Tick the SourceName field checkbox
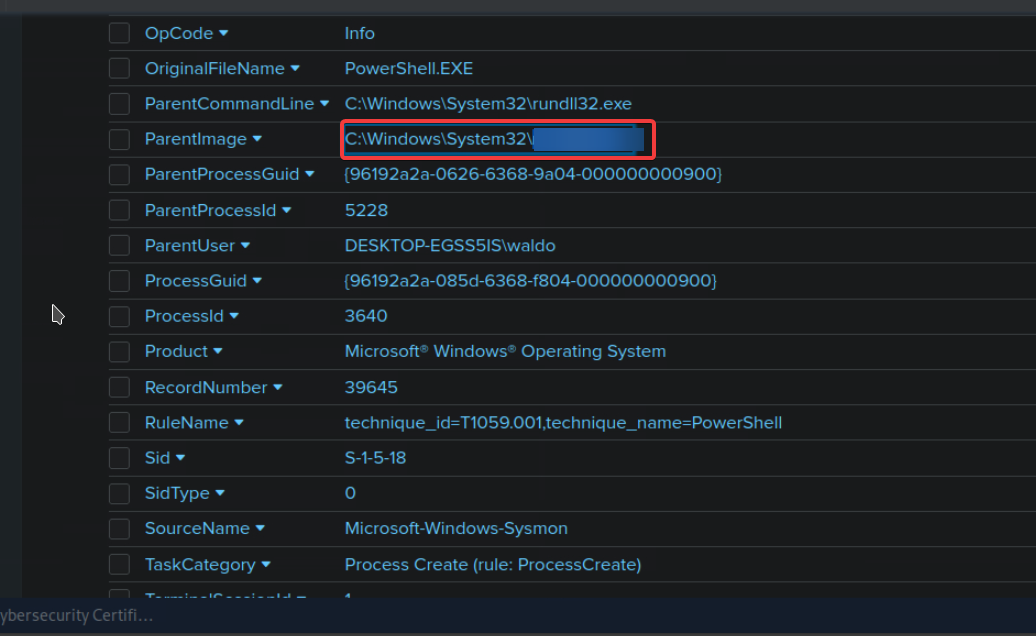The height and width of the screenshot is (636, 1036). 119,528
